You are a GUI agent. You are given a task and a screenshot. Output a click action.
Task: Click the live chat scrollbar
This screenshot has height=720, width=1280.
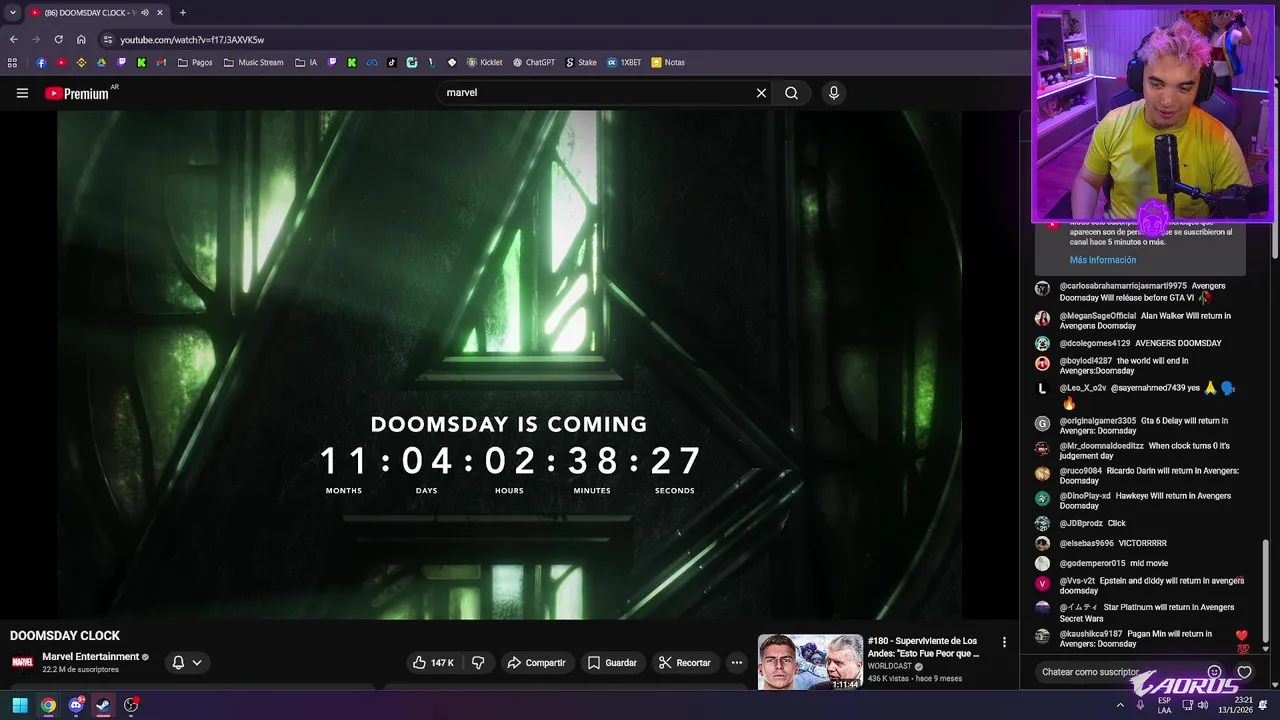tap(1266, 590)
